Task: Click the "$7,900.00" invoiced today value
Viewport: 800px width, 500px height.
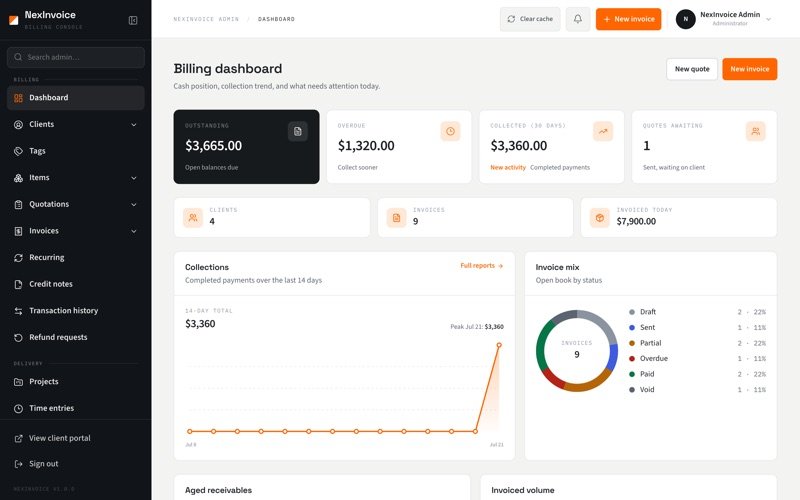Action: coord(636,221)
